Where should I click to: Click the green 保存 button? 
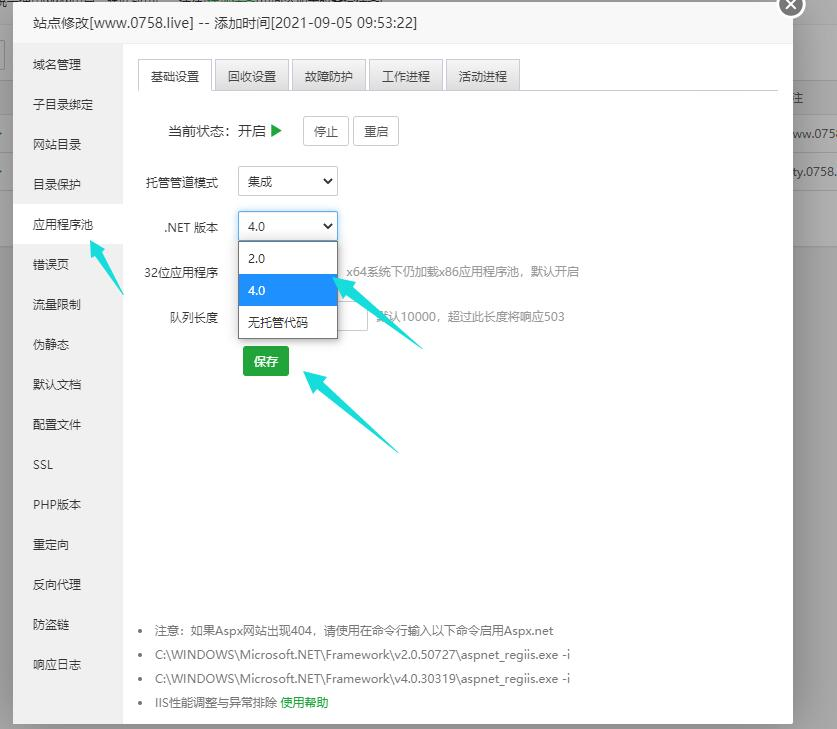266,361
